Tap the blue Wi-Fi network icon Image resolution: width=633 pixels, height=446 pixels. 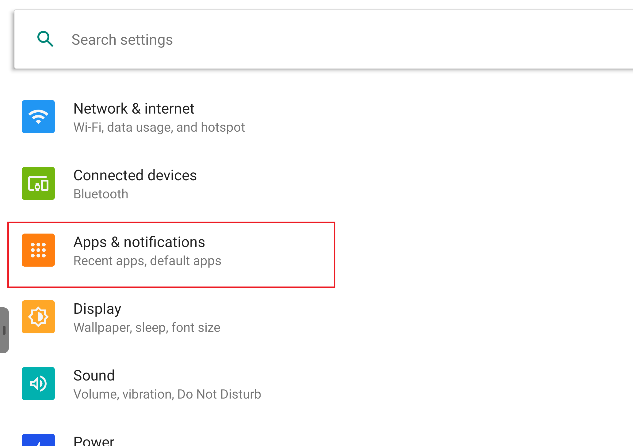tap(38, 117)
